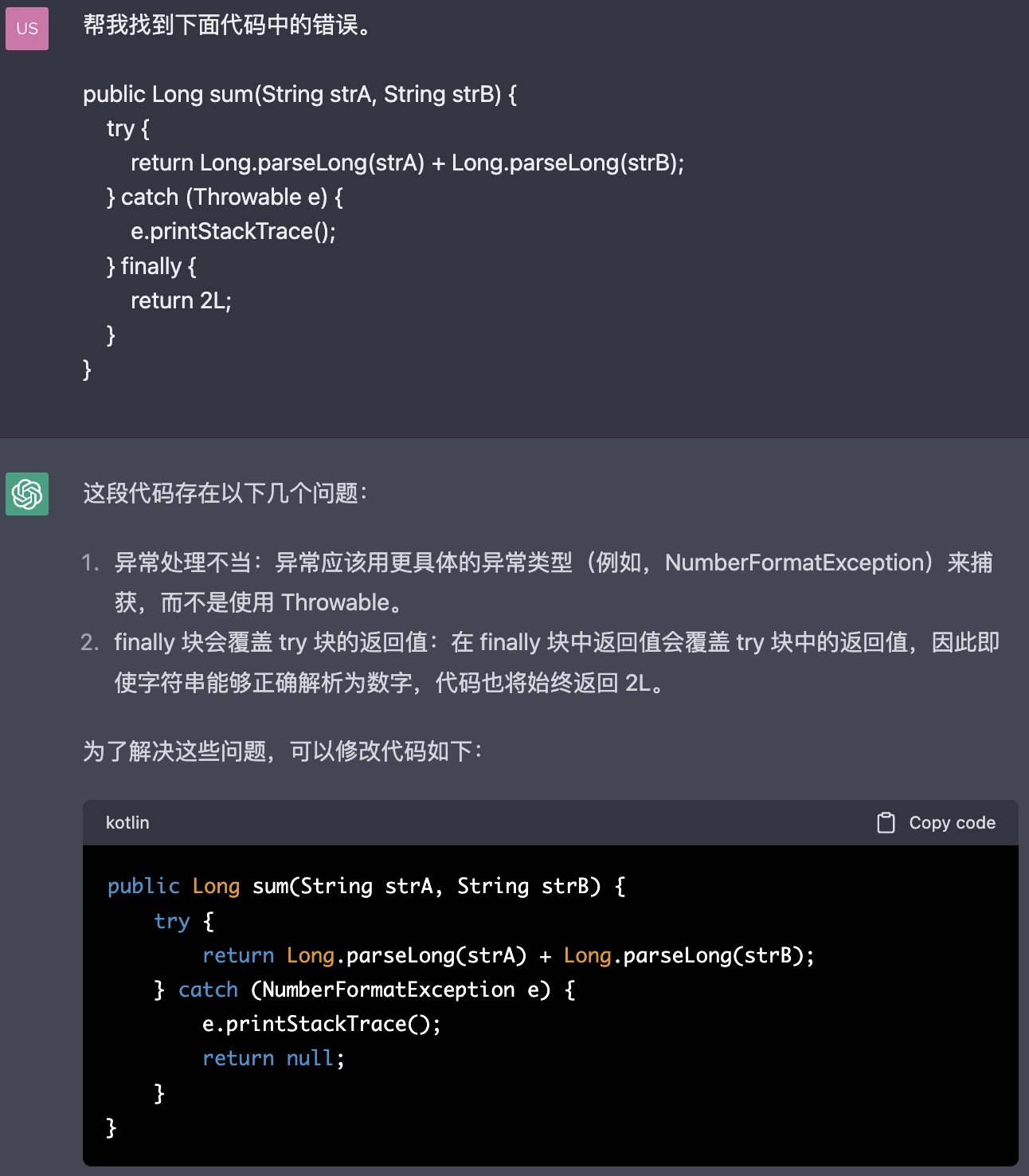The image size is (1029, 1176).
Task: Click the code block header bar
Action: click(518, 822)
